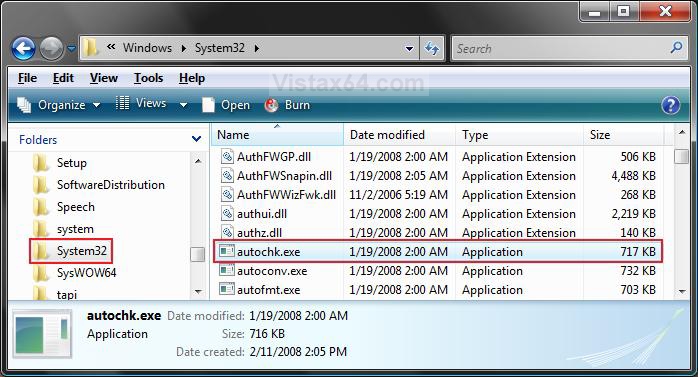Click the authz.dll file icon
This screenshot has width=698, height=377.
tap(227, 232)
